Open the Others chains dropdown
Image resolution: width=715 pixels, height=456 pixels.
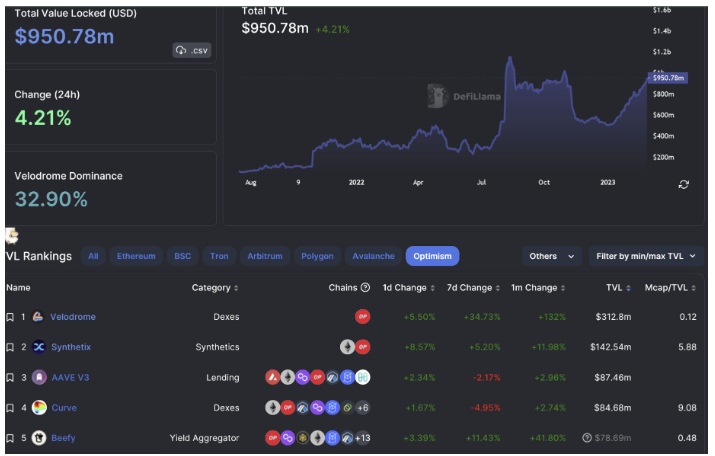(x=552, y=256)
